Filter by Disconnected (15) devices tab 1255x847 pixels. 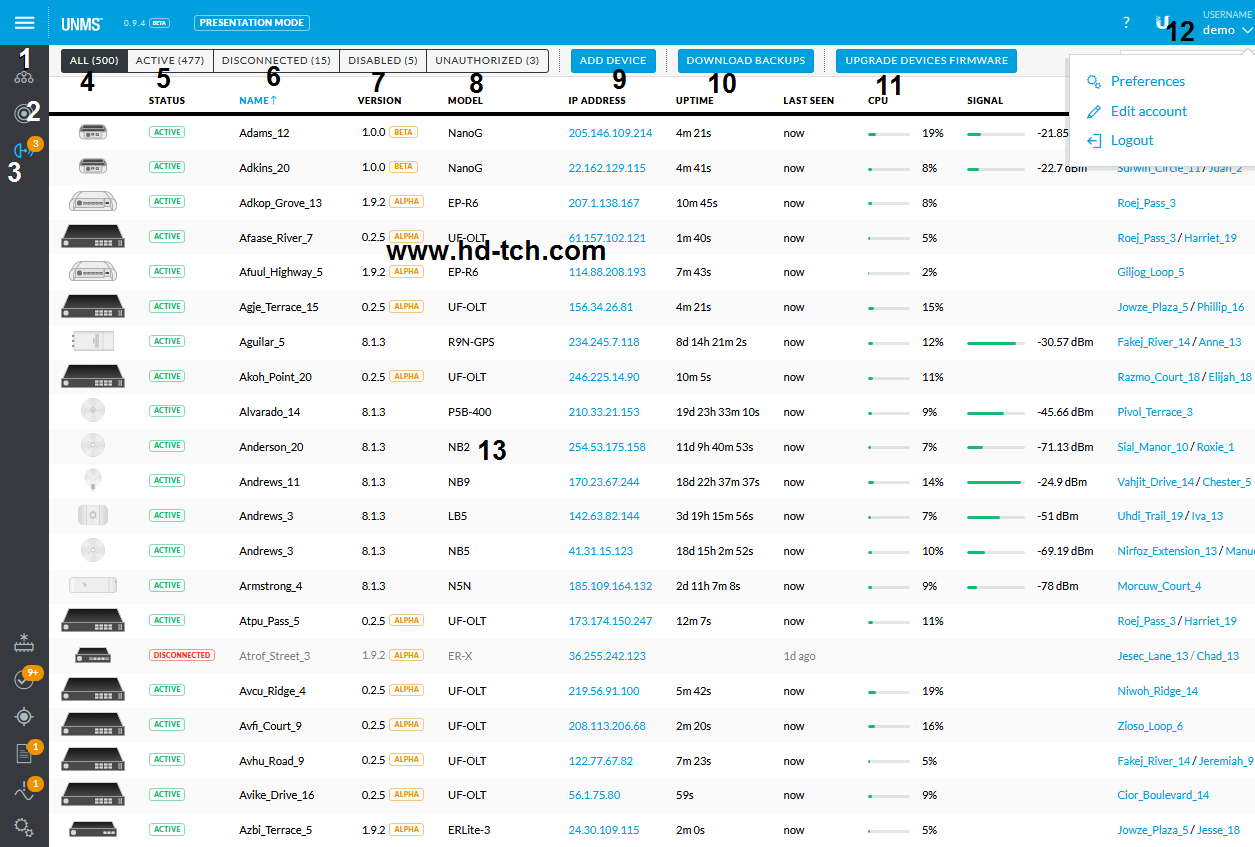276,61
